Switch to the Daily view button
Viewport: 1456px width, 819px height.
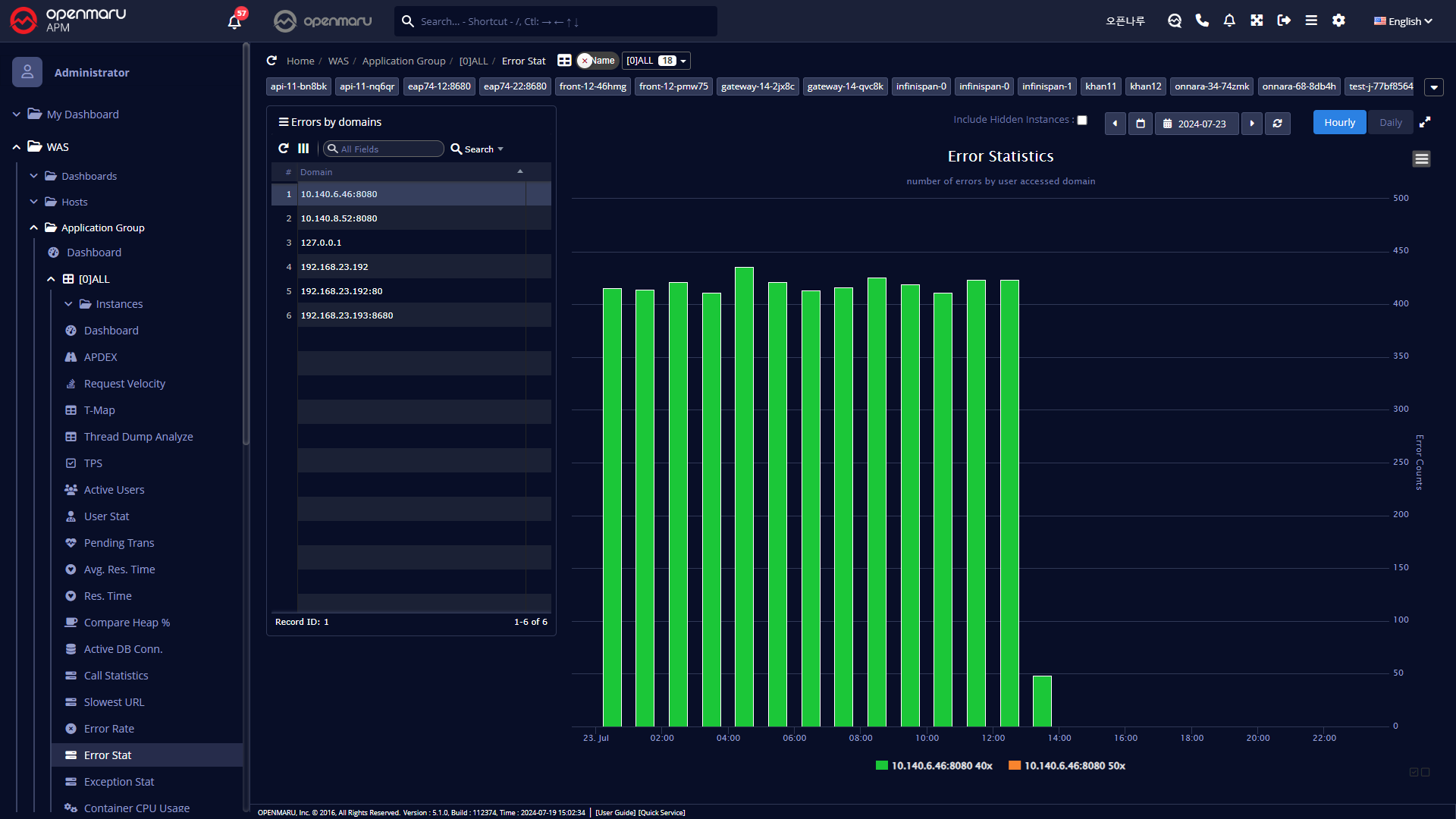(1390, 122)
